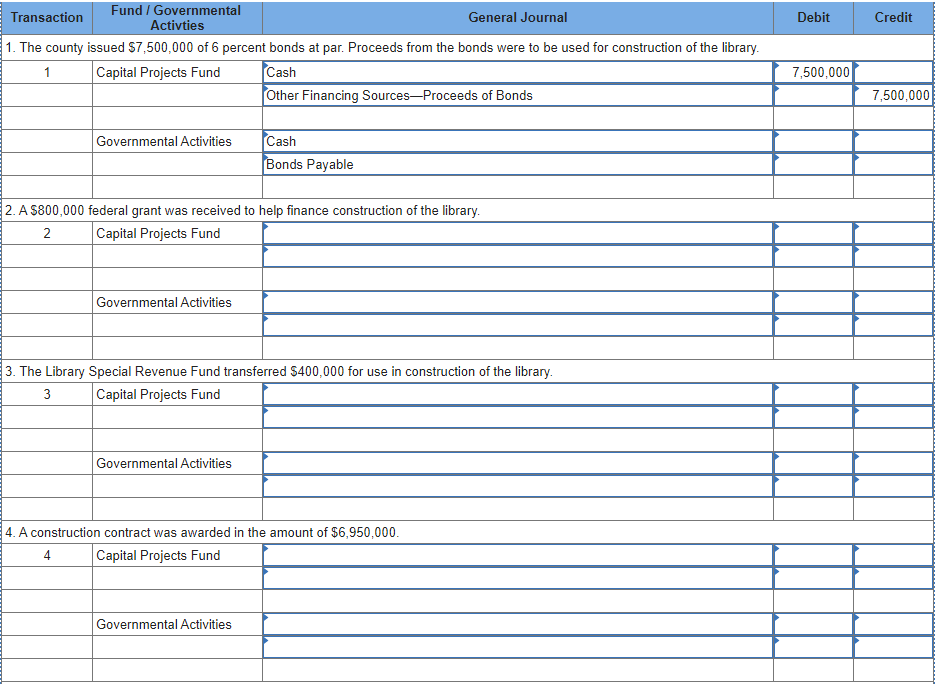The height and width of the screenshot is (684, 935).
Task: Click the $800,000 federal grant description
Action: pos(242,211)
